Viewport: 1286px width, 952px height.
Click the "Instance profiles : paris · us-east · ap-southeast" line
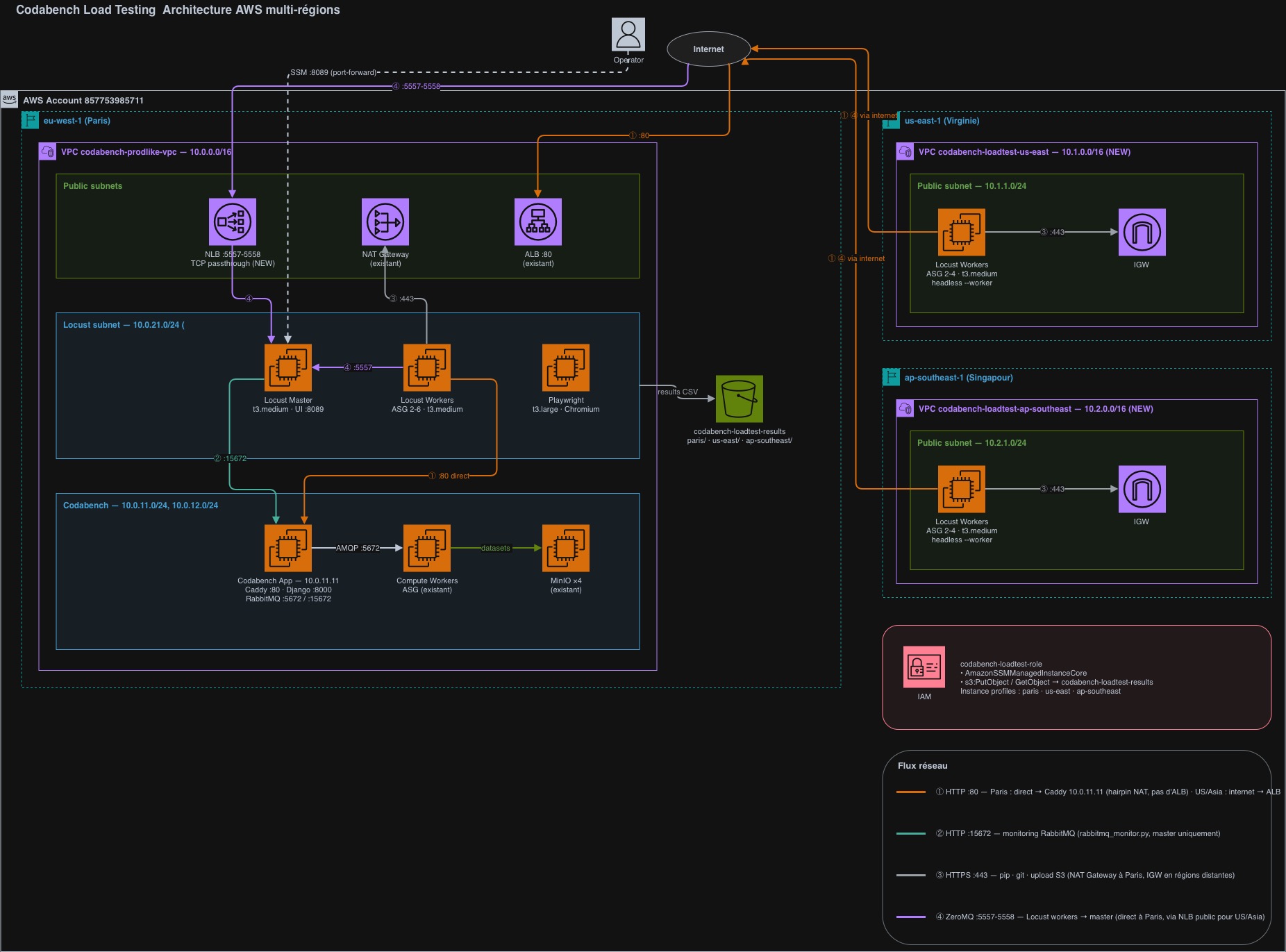[x=1040, y=691]
